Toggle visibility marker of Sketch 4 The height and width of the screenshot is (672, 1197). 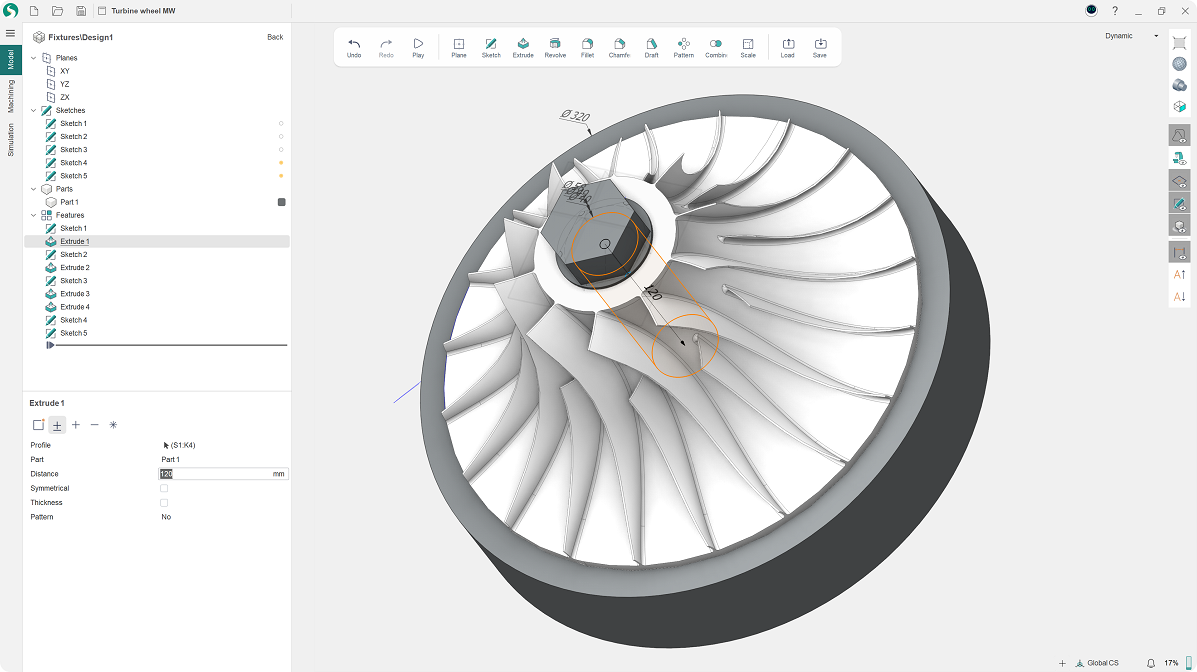[x=281, y=163]
